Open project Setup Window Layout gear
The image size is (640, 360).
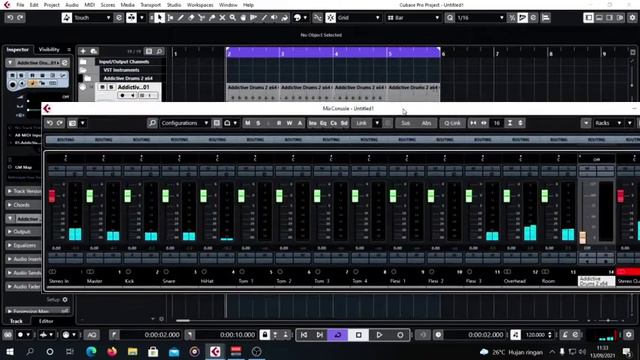coord(632,18)
